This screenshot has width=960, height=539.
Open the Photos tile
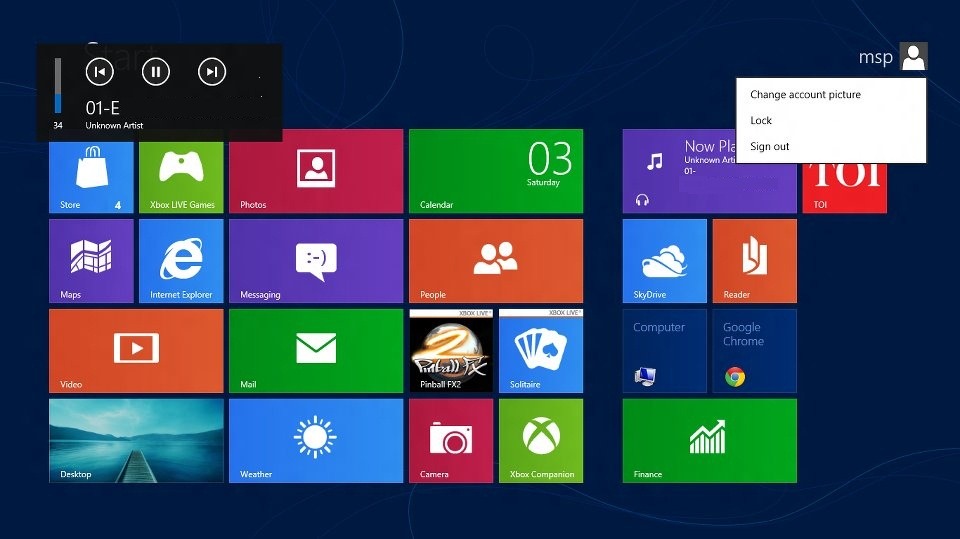(316, 172)
